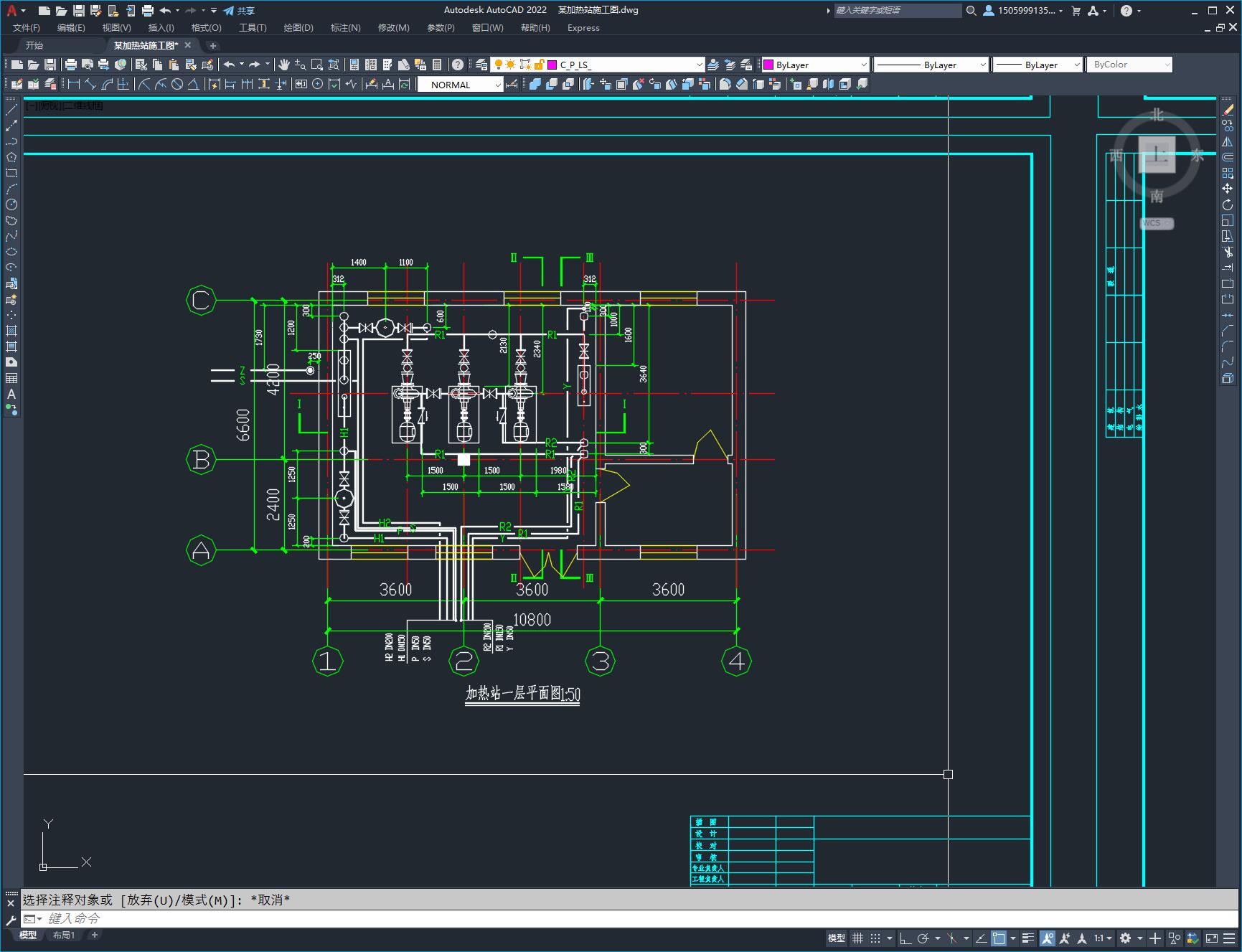
Task: Open the QuickCalc calculator
Action: (x=437, y=65)
